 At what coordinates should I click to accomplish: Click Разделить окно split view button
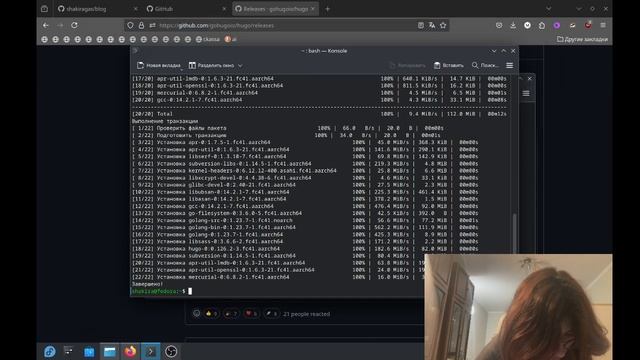click(x=211, y=65)
